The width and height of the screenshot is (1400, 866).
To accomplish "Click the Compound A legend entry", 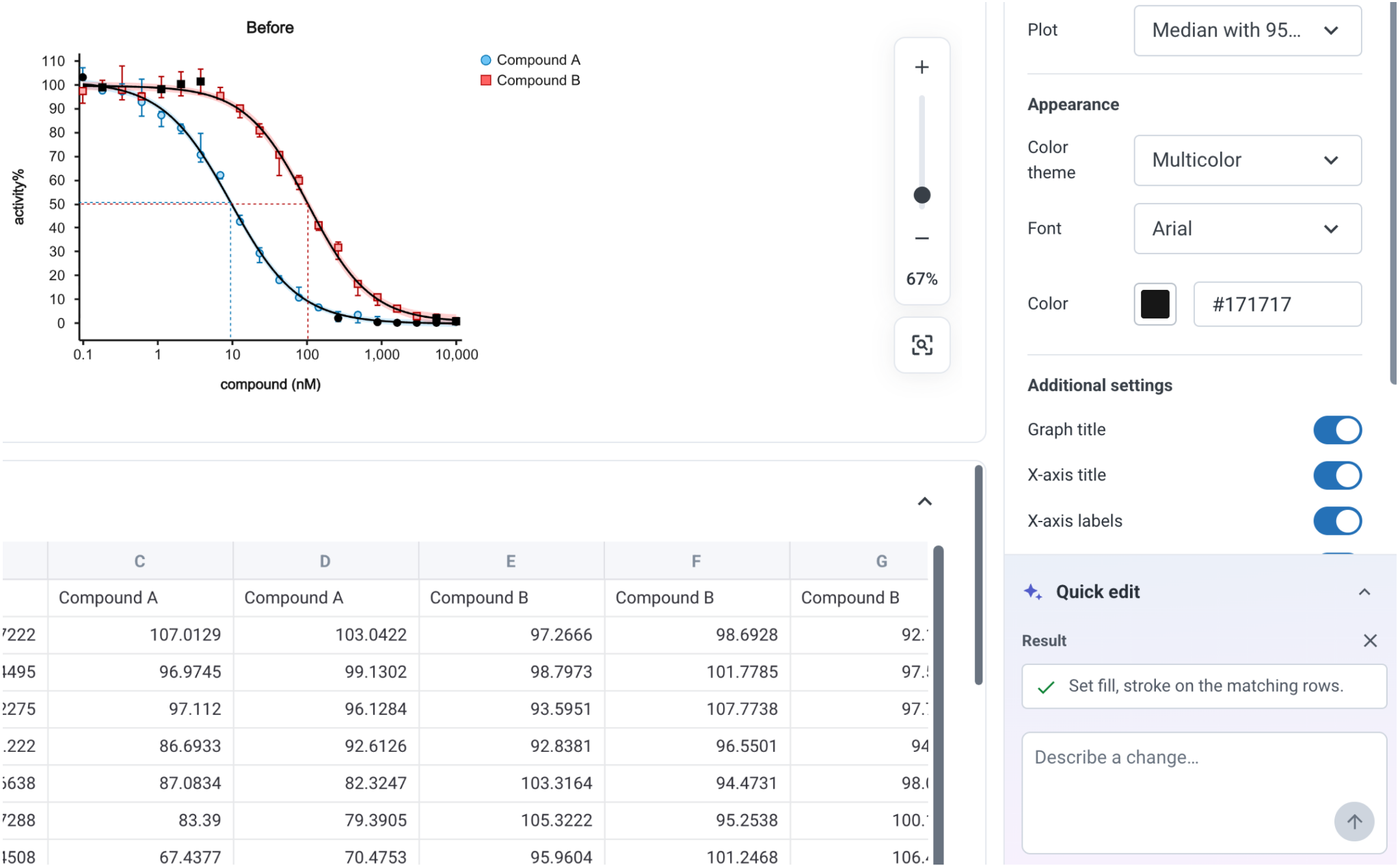I will pos(530,60).
